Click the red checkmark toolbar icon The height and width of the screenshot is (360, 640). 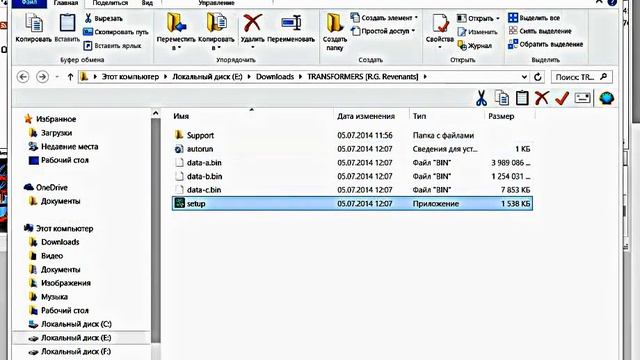tap(562, 98)
